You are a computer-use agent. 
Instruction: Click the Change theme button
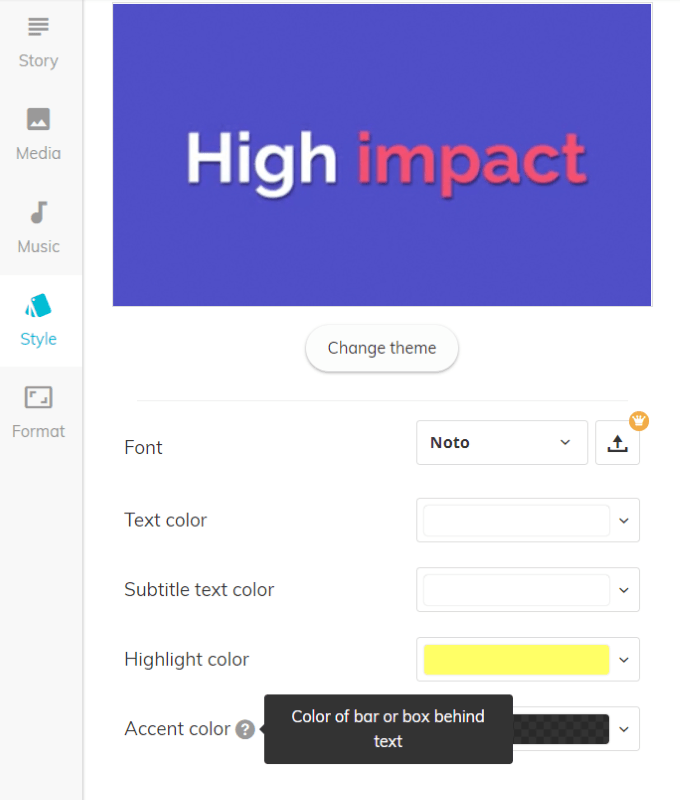tap(382, 348)
